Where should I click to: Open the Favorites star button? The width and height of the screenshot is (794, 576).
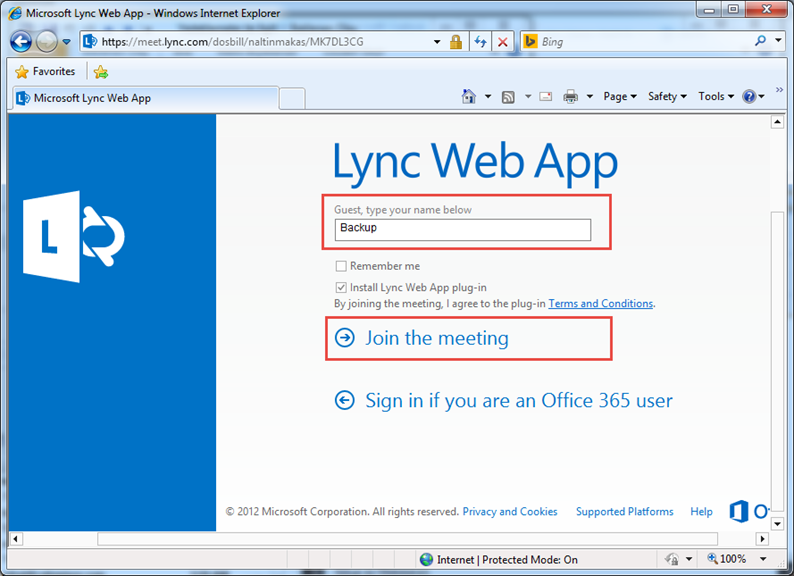click(x=45, y=71)
